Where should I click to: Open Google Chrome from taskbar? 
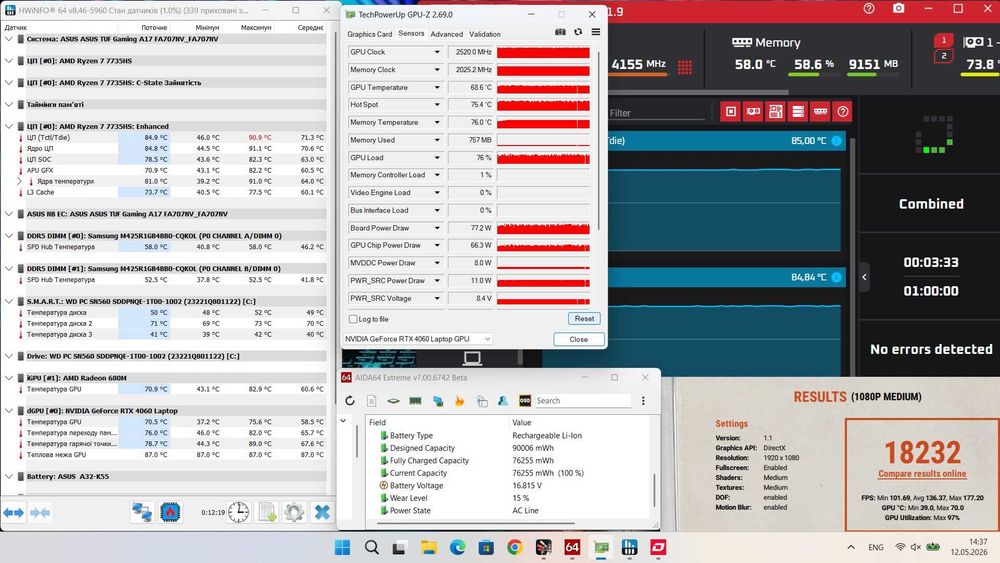515,547
